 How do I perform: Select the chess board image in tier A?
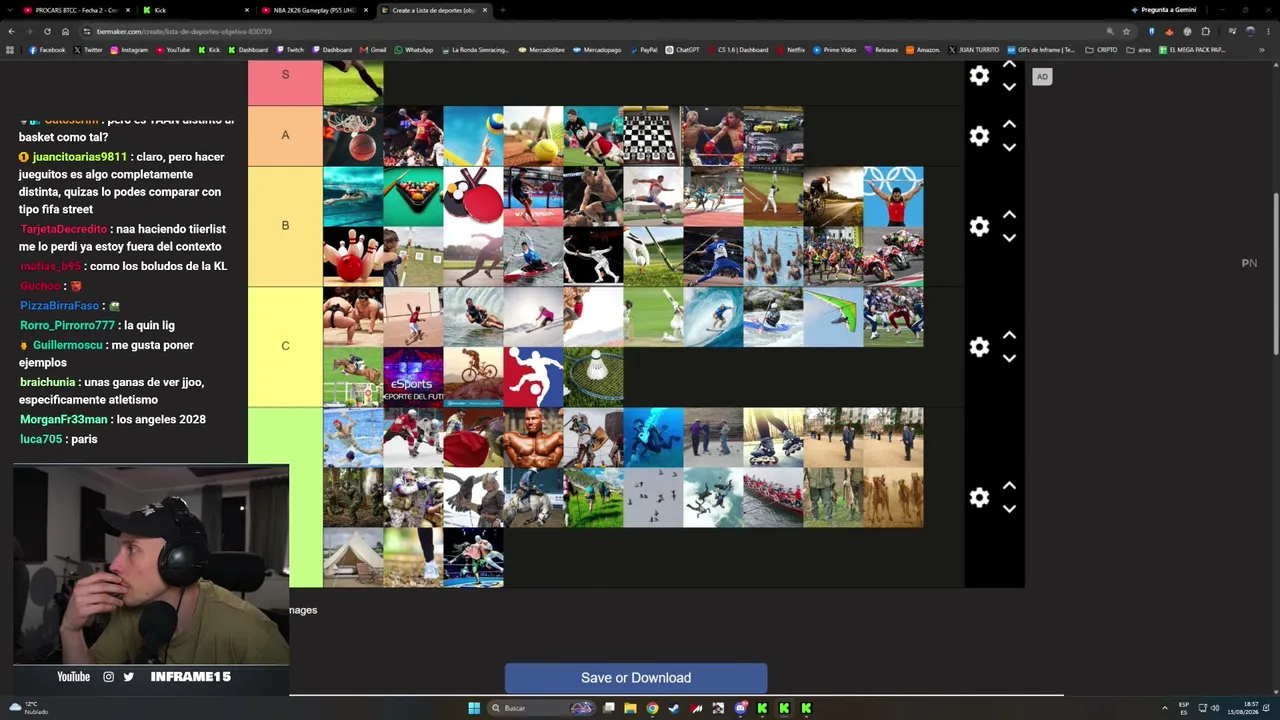coord(653,136)
